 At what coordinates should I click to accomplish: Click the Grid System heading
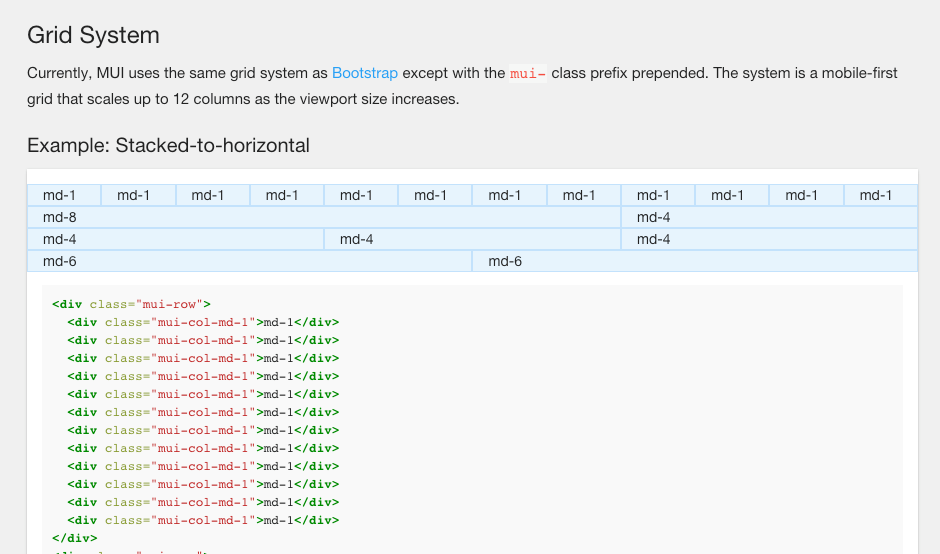(93, 35)
